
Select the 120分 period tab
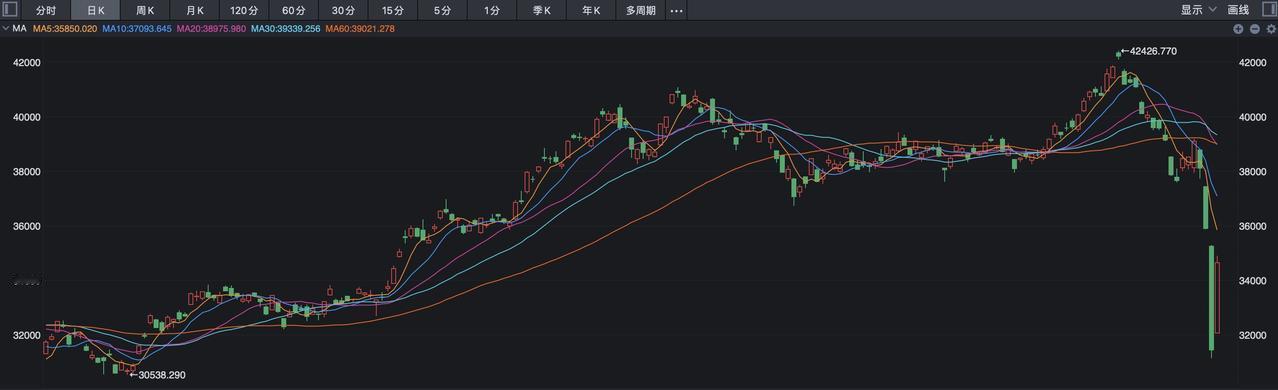(244, 10)
